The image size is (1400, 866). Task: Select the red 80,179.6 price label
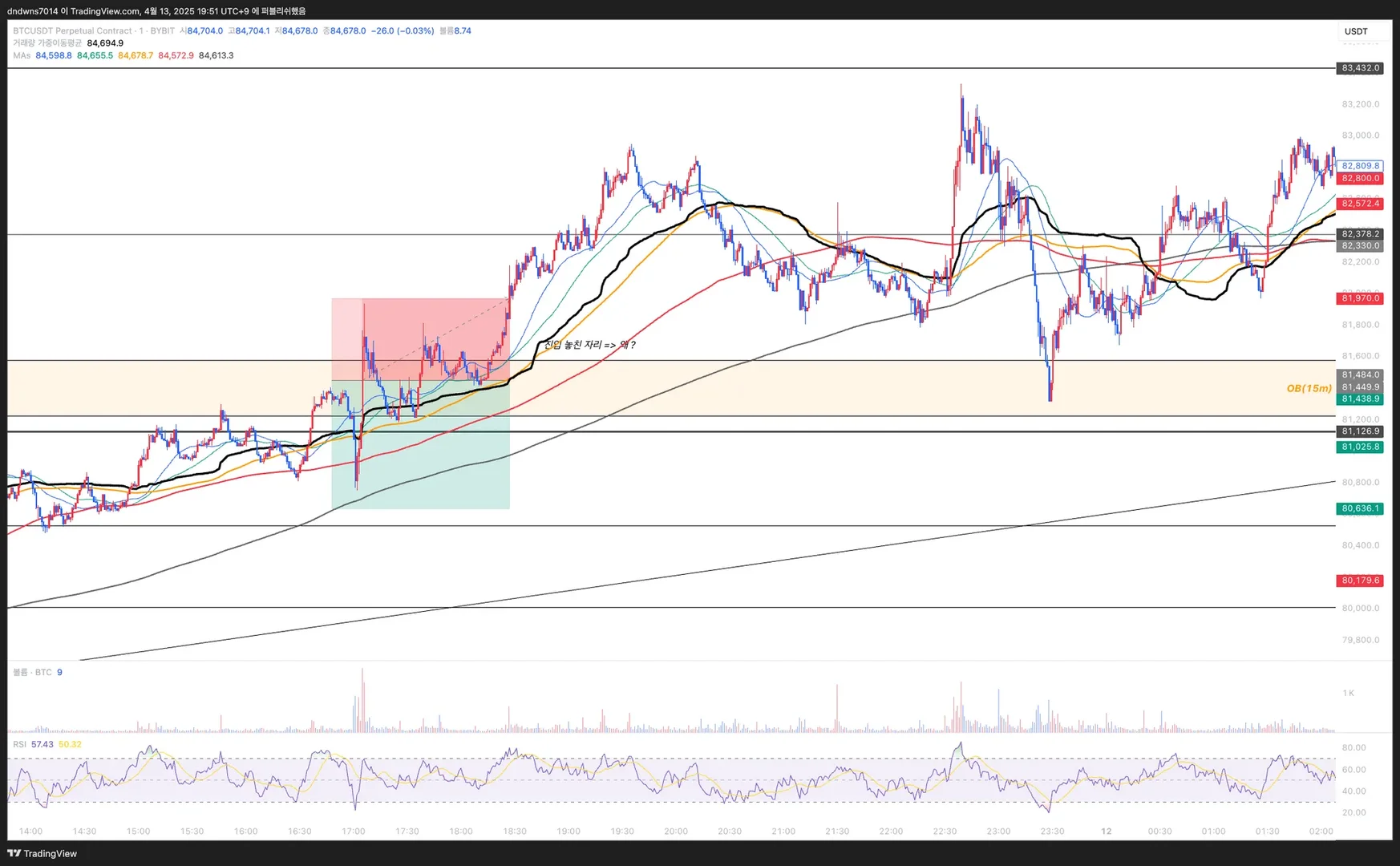point(1360,581)
